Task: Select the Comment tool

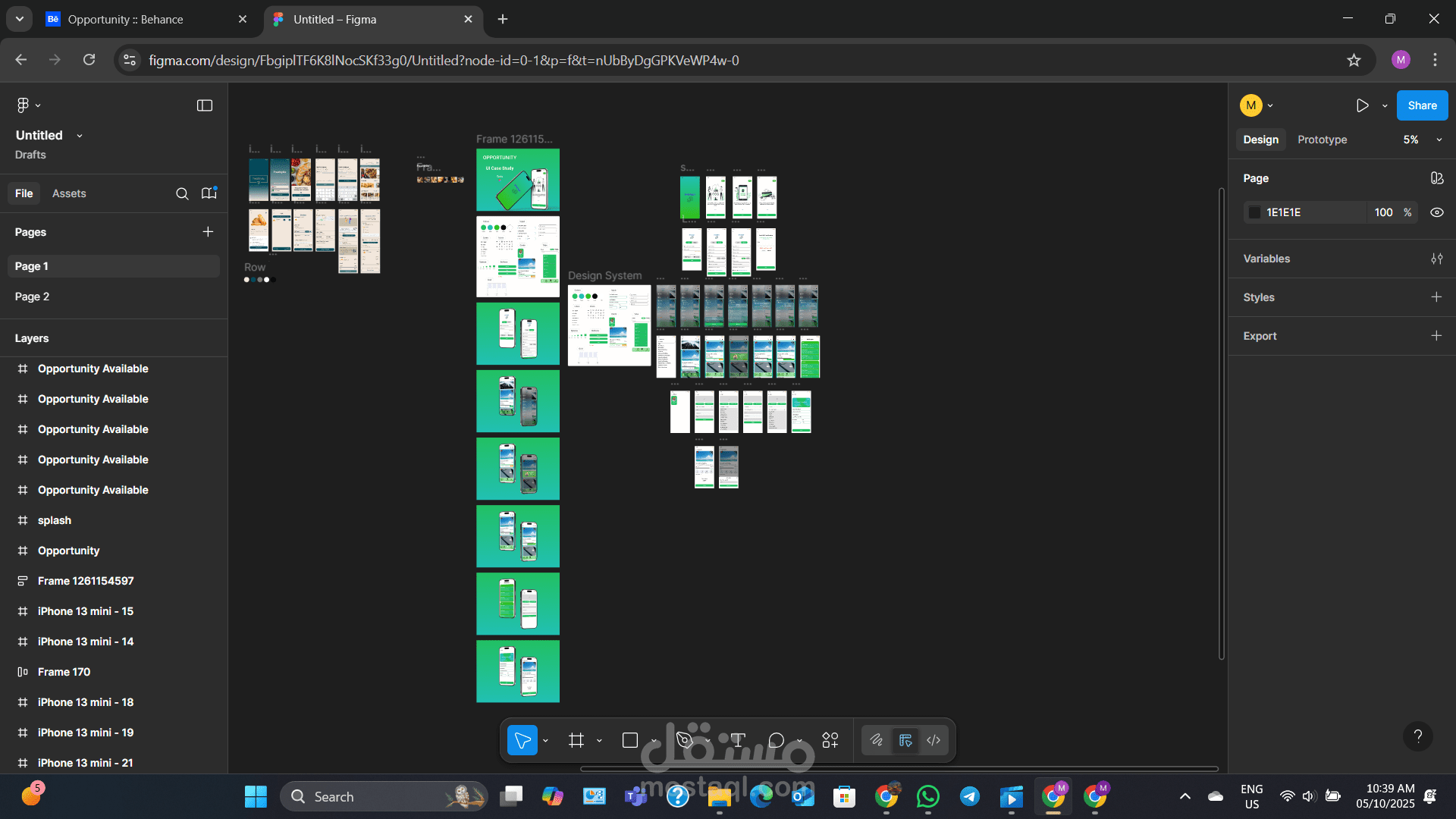Action: tap(776, 740)
